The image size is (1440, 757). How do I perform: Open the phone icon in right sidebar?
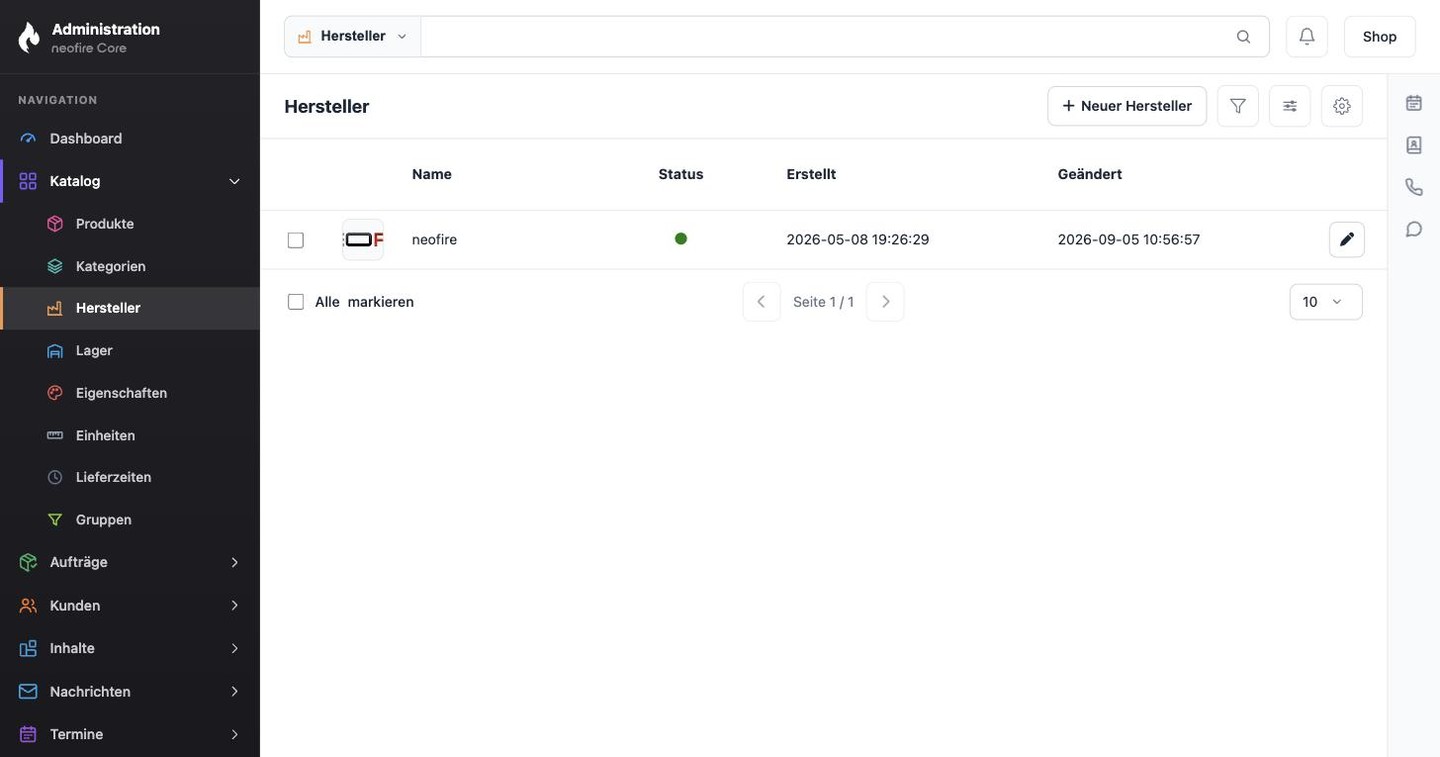(x=1414, y=187)
